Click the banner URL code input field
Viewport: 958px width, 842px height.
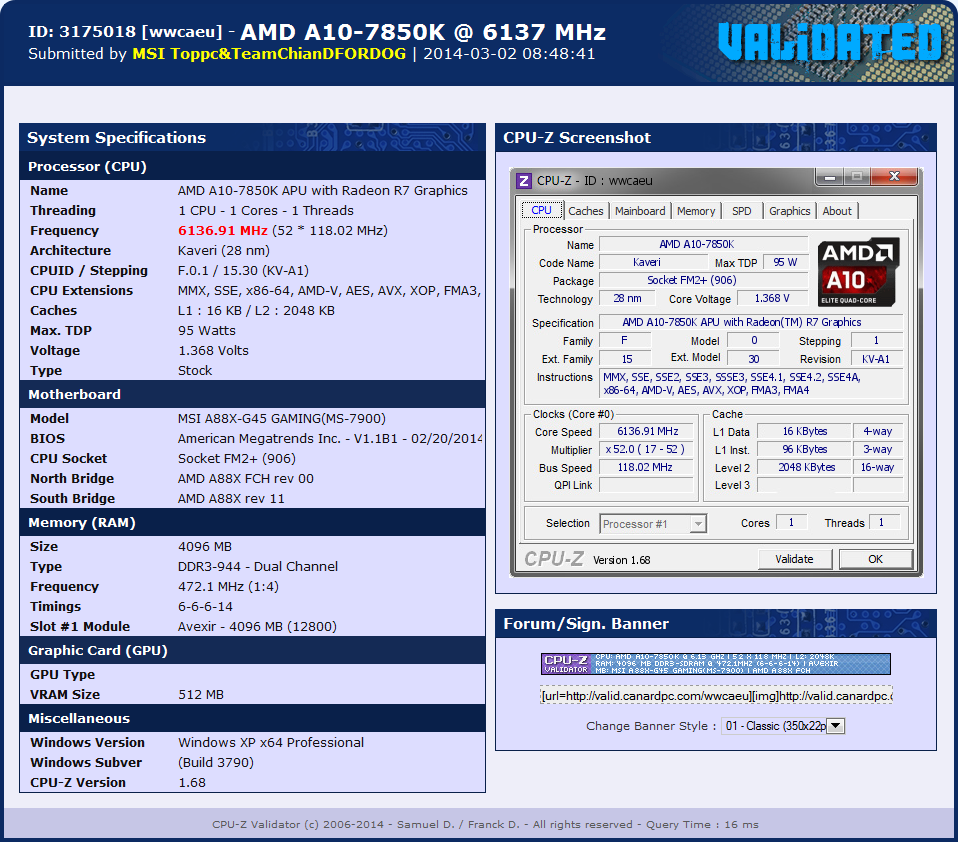tap(716, 696)
